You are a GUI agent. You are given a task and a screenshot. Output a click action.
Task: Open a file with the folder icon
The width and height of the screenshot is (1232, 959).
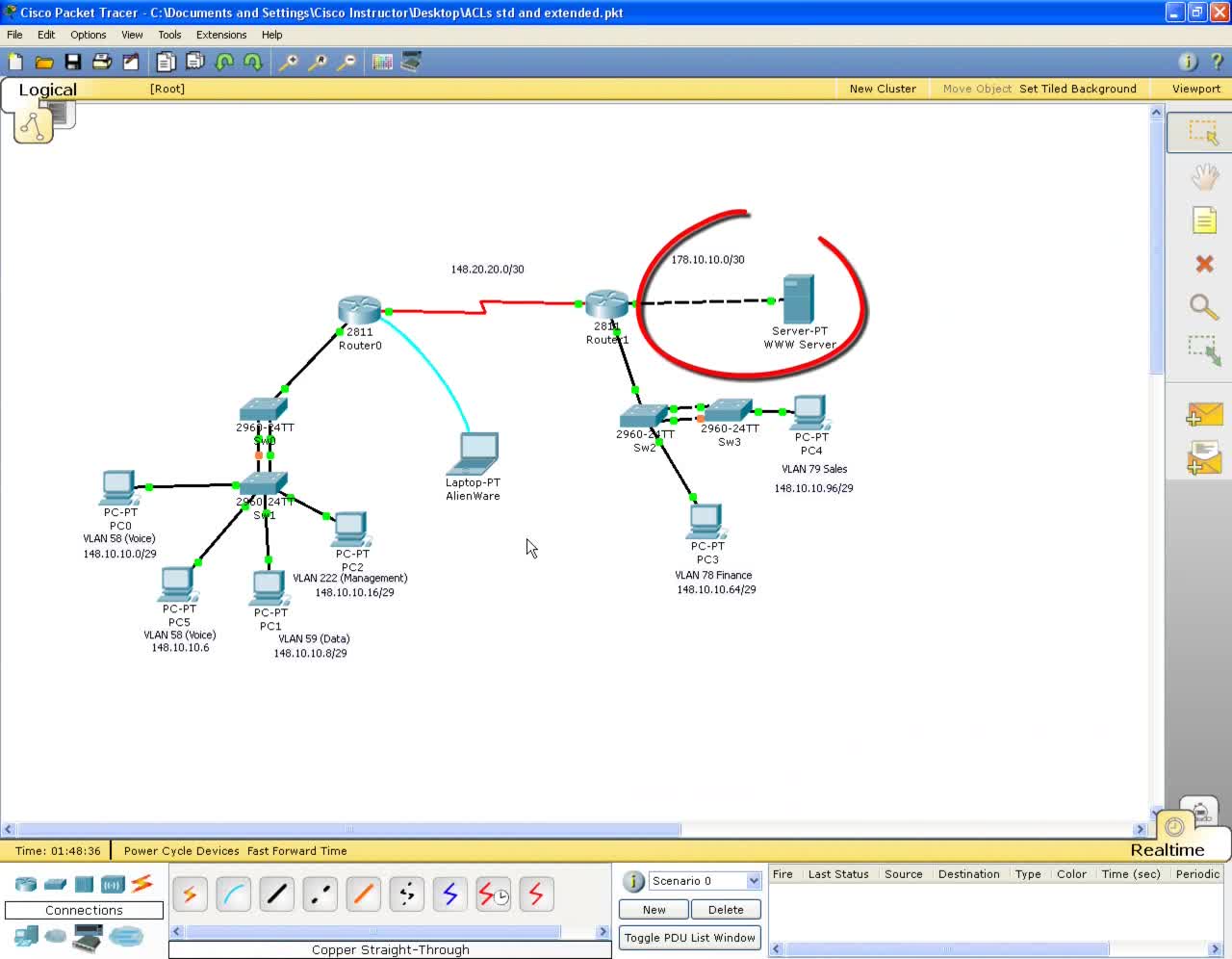click(x=44, y=62)
